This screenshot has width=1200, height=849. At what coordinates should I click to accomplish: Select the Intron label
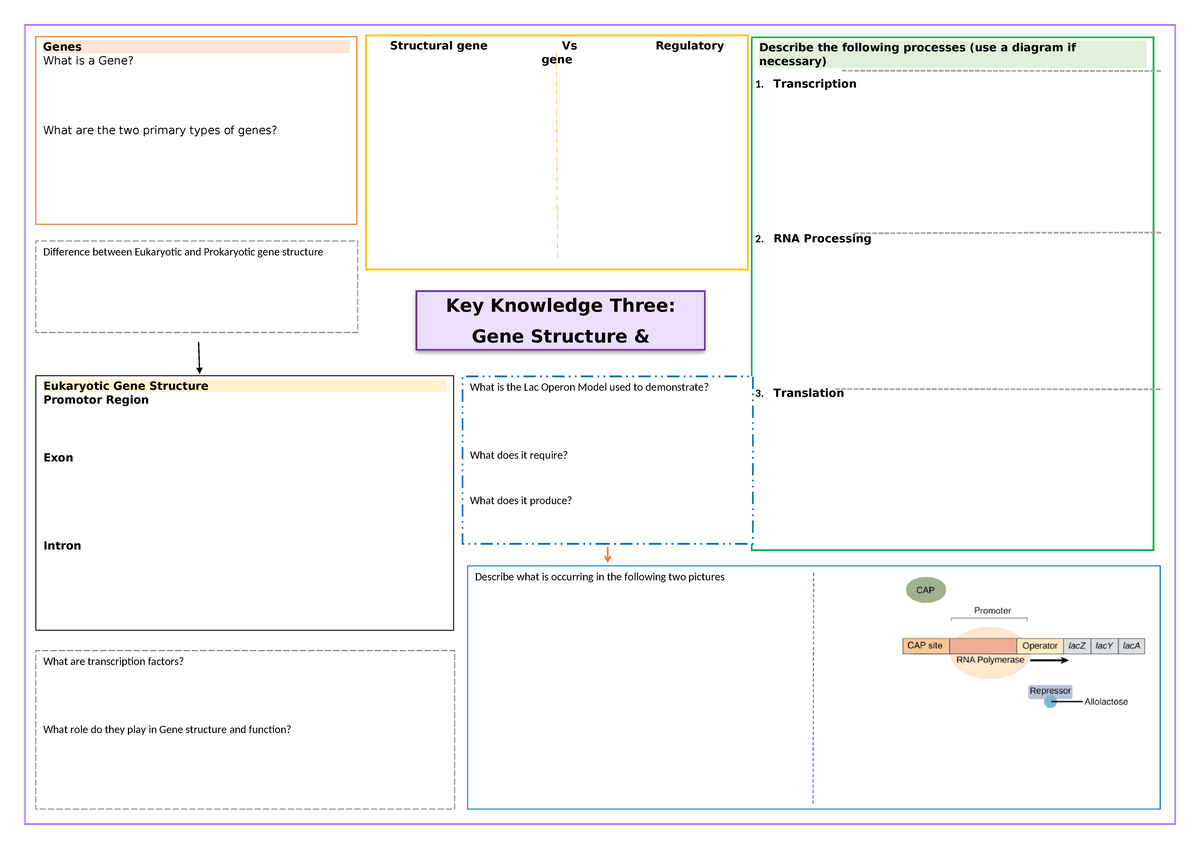click(62, 546)
